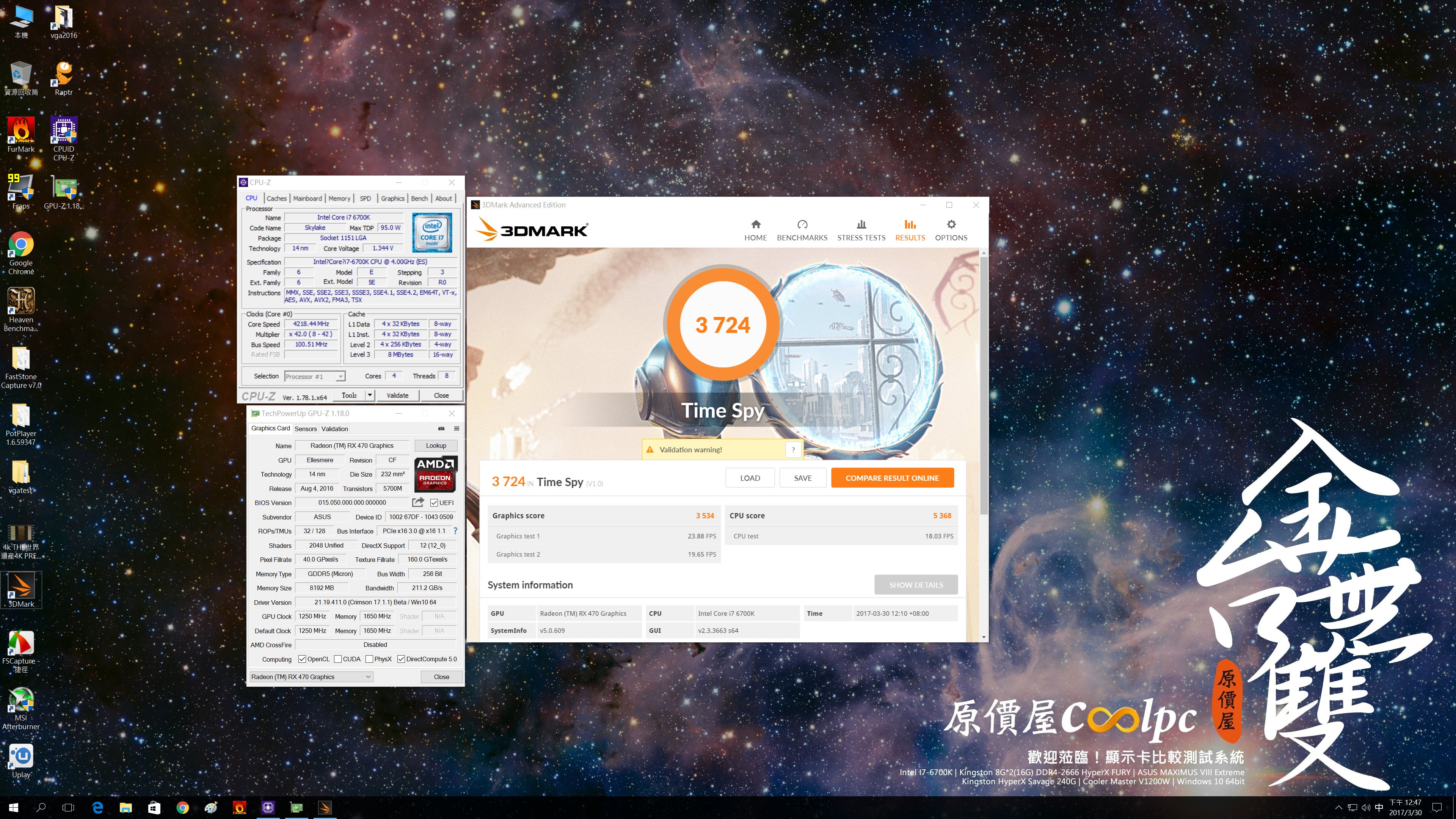Toggle the OpenCL checkbox
1456x819 pixels.
(x=302, y=659)
